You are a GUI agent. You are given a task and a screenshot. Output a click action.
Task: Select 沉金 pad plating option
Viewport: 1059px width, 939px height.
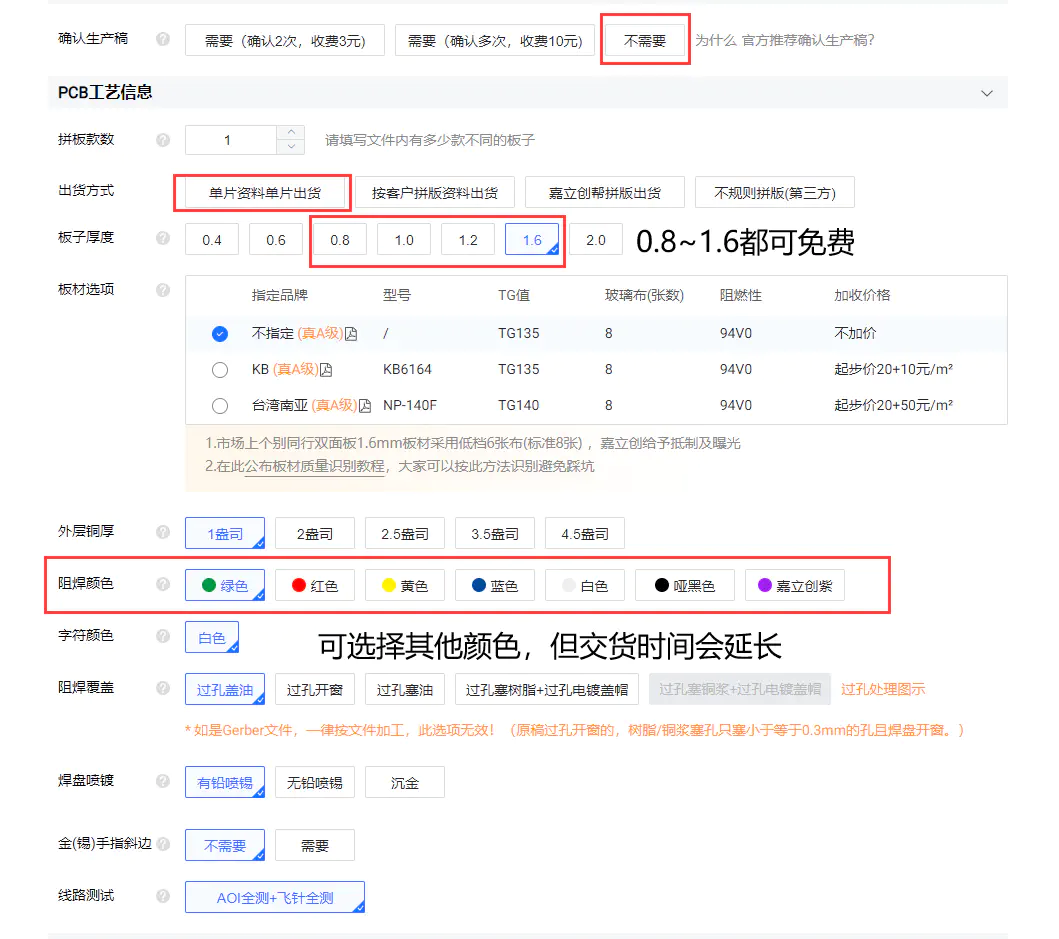(x=404, y=782)
